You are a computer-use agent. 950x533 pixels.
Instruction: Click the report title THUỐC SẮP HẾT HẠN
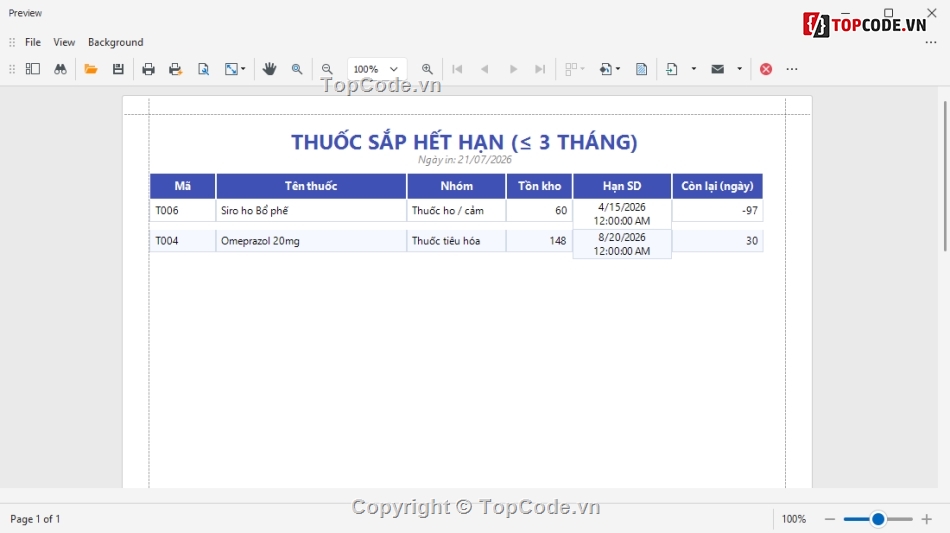464,142
